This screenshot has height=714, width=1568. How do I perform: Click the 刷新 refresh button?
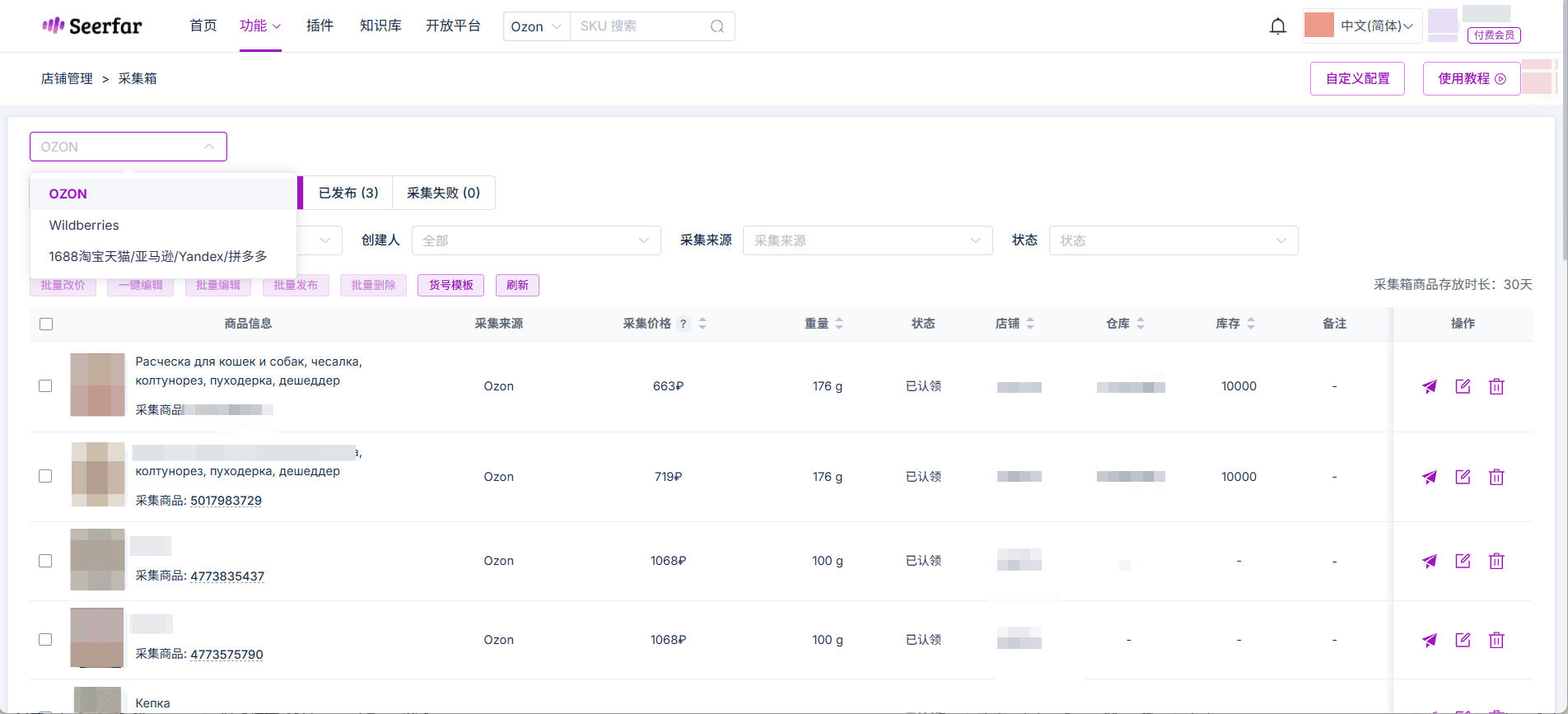(x=517, y=285)
